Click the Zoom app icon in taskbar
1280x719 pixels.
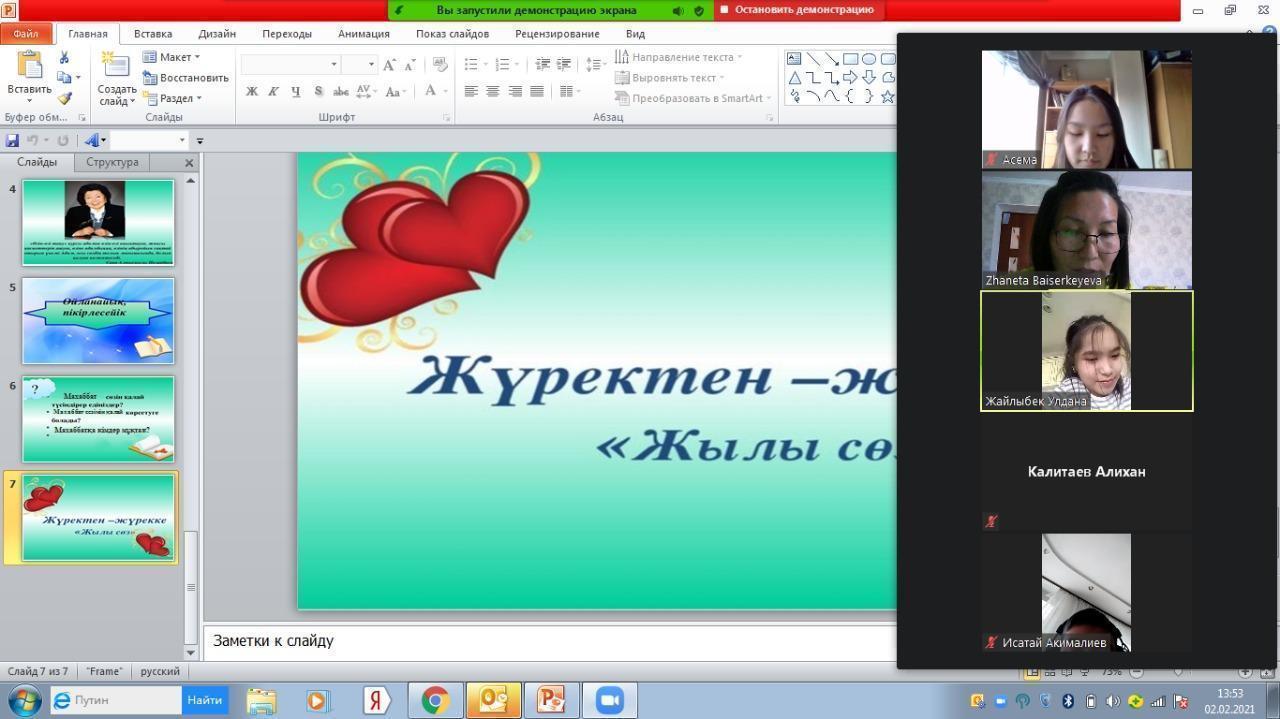coord(609,700)
